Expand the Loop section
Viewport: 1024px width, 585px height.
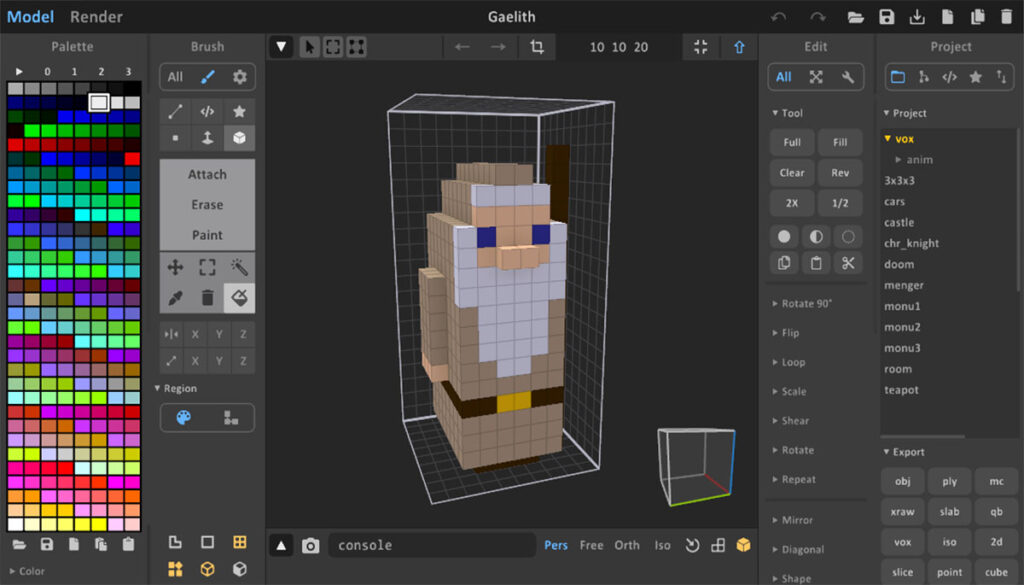[x=789, y=362]
